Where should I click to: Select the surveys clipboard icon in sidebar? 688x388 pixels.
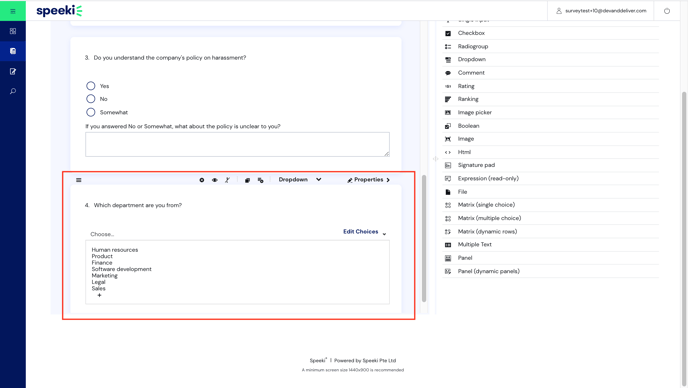coord(13,51)
